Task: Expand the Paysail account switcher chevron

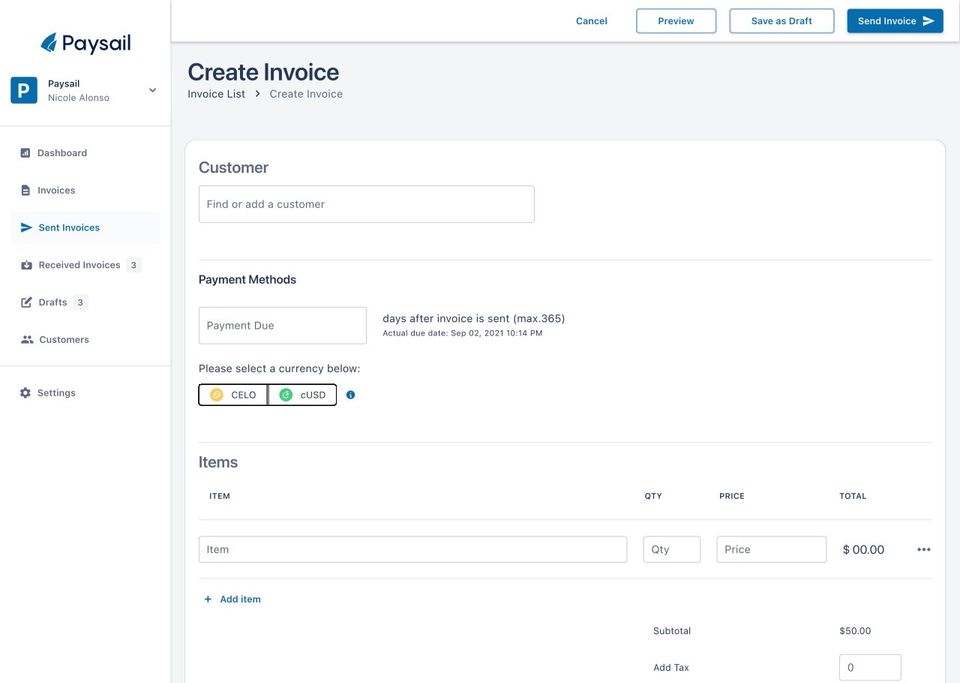Action: (x=152, y=90)
